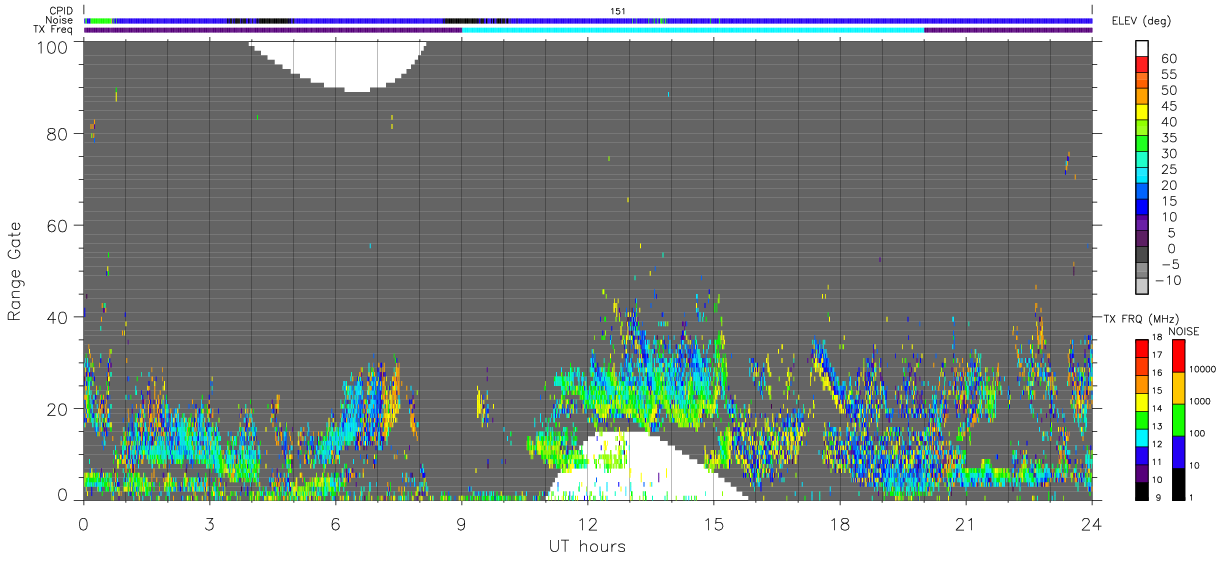Click the TX FRQ legend label '13'
The width and height of the screenshot is (1228, 567).
pyautogui.click(x=1159, y=427)
